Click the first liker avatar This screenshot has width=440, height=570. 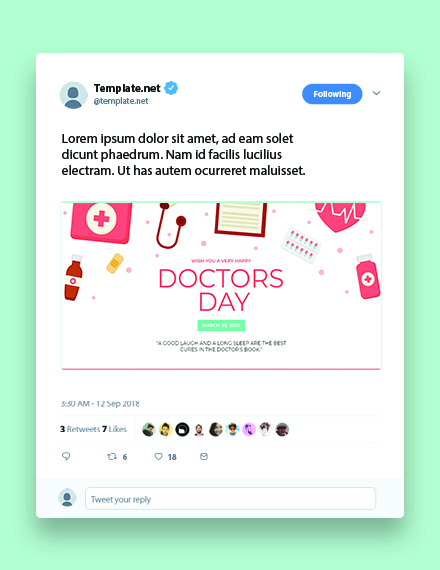[148, 429]
